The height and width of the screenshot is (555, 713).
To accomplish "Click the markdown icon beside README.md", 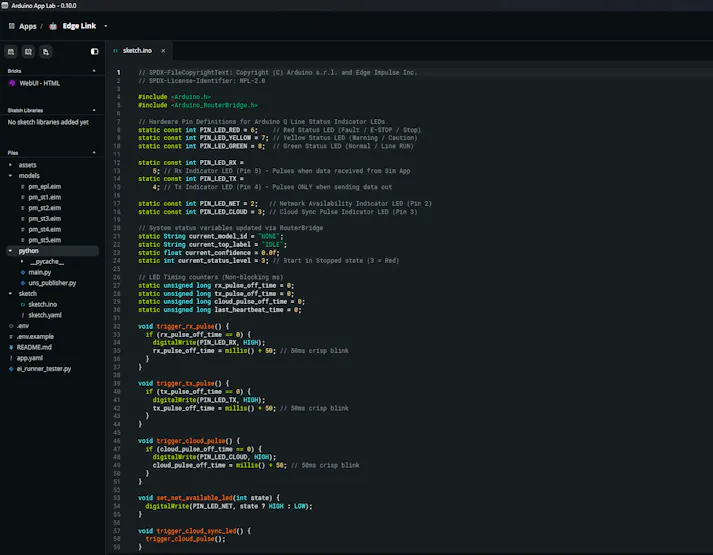I will [11, 347].
